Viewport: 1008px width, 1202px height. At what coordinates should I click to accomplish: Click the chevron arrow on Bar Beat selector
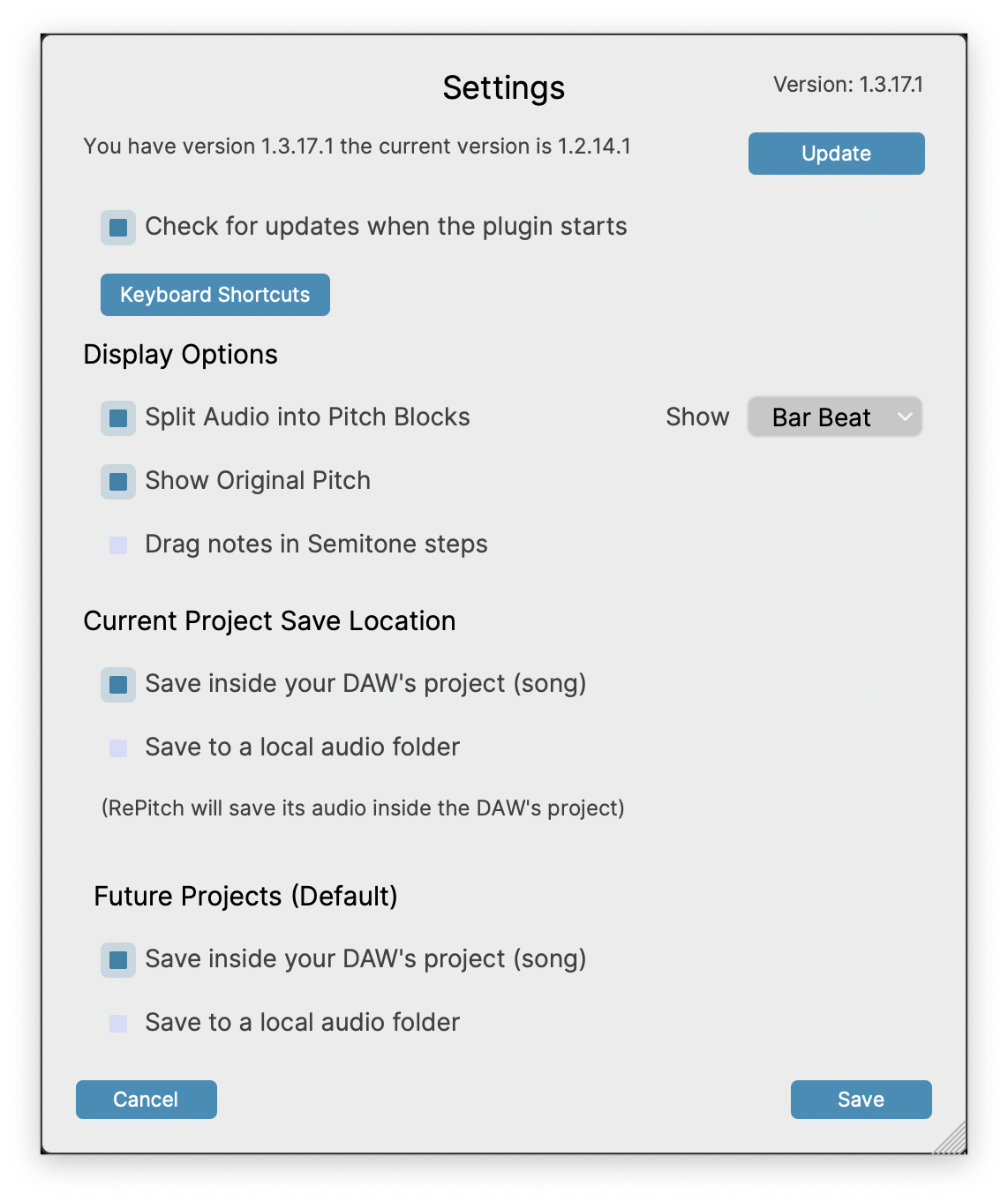[905, 417]
